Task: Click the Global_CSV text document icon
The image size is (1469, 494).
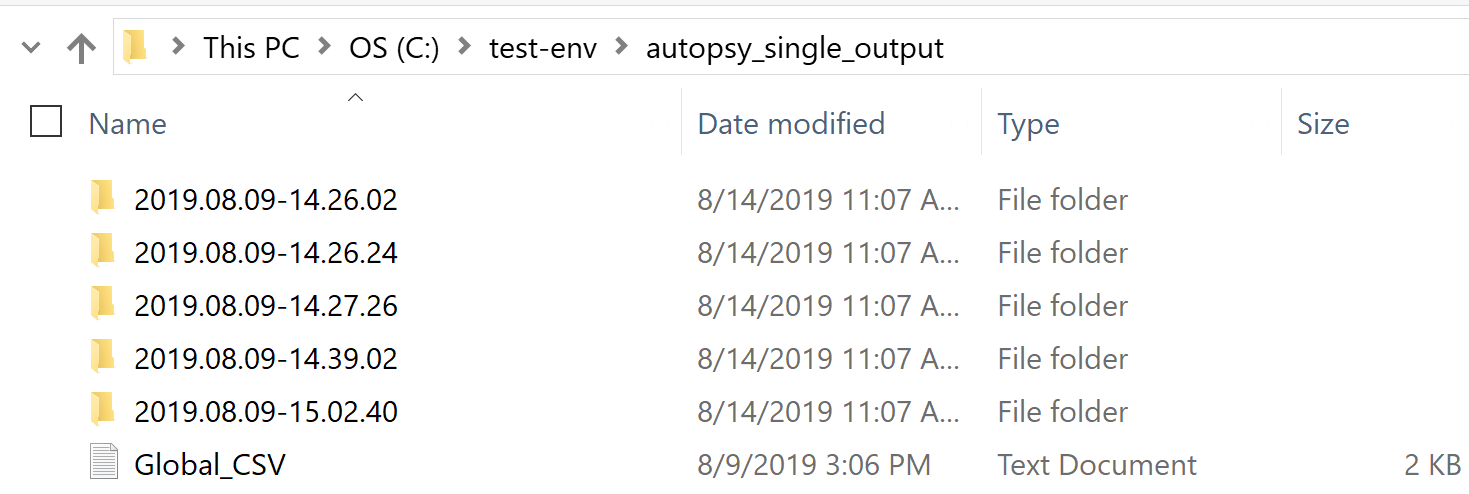Action: [103, 463]
